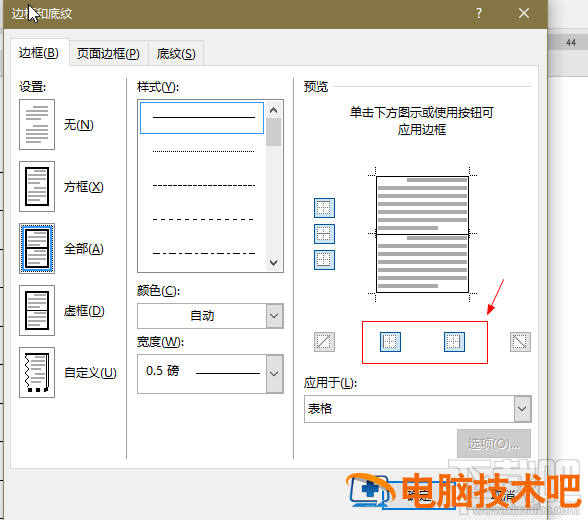Pick the 全部(A) all borders setting icon
Viewport: 588px width, 520px height.
(x=37, y=248)
